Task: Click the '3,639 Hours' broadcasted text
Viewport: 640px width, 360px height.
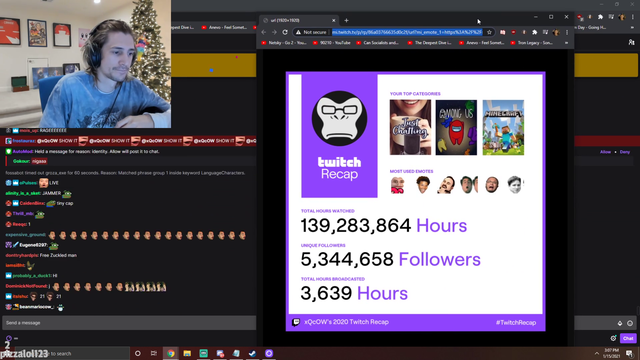Action: coord(354,293)
